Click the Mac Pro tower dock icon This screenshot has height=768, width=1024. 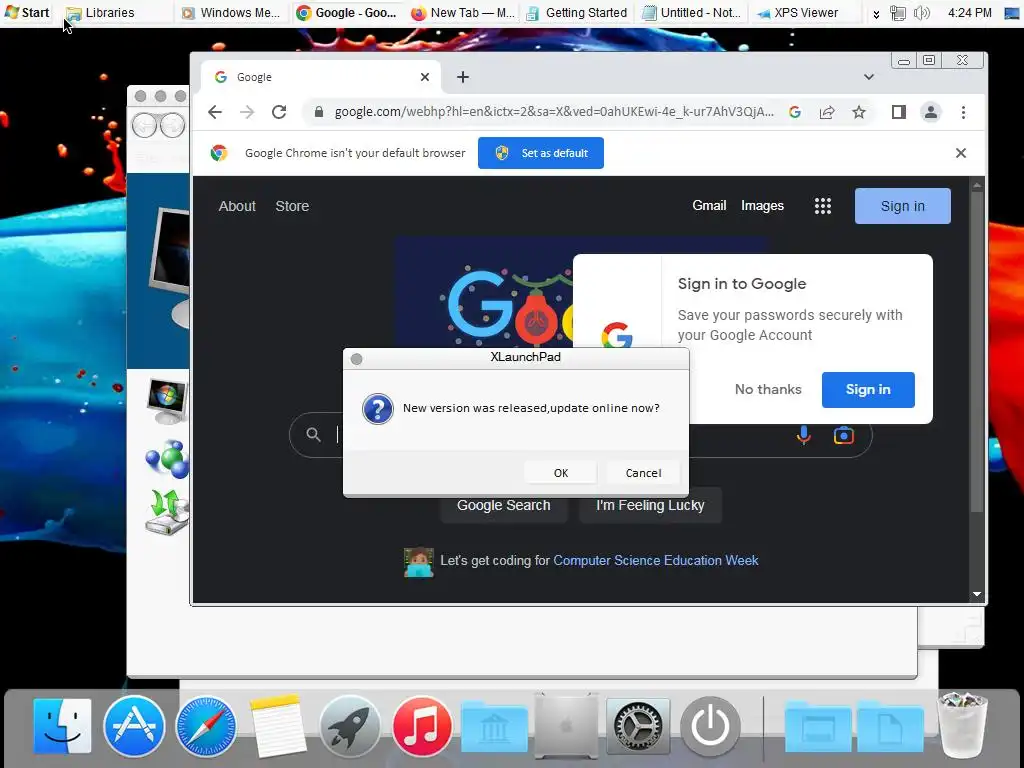click(566, 726)
